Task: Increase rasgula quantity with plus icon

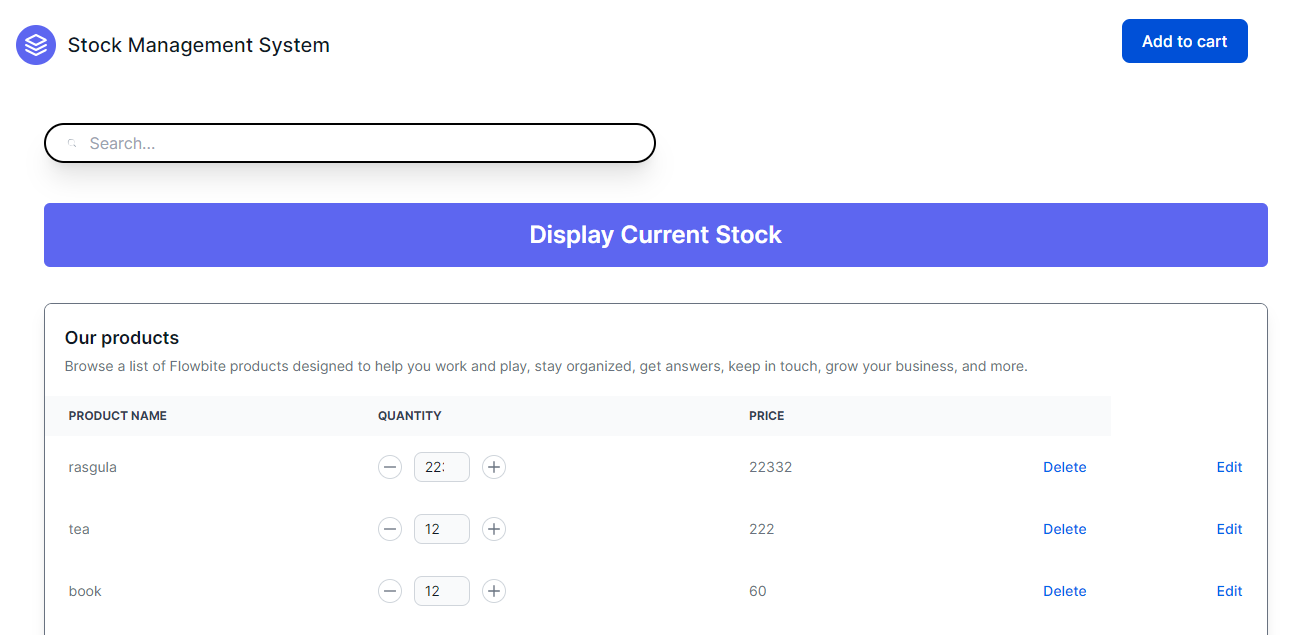Action: click(494, 467)
